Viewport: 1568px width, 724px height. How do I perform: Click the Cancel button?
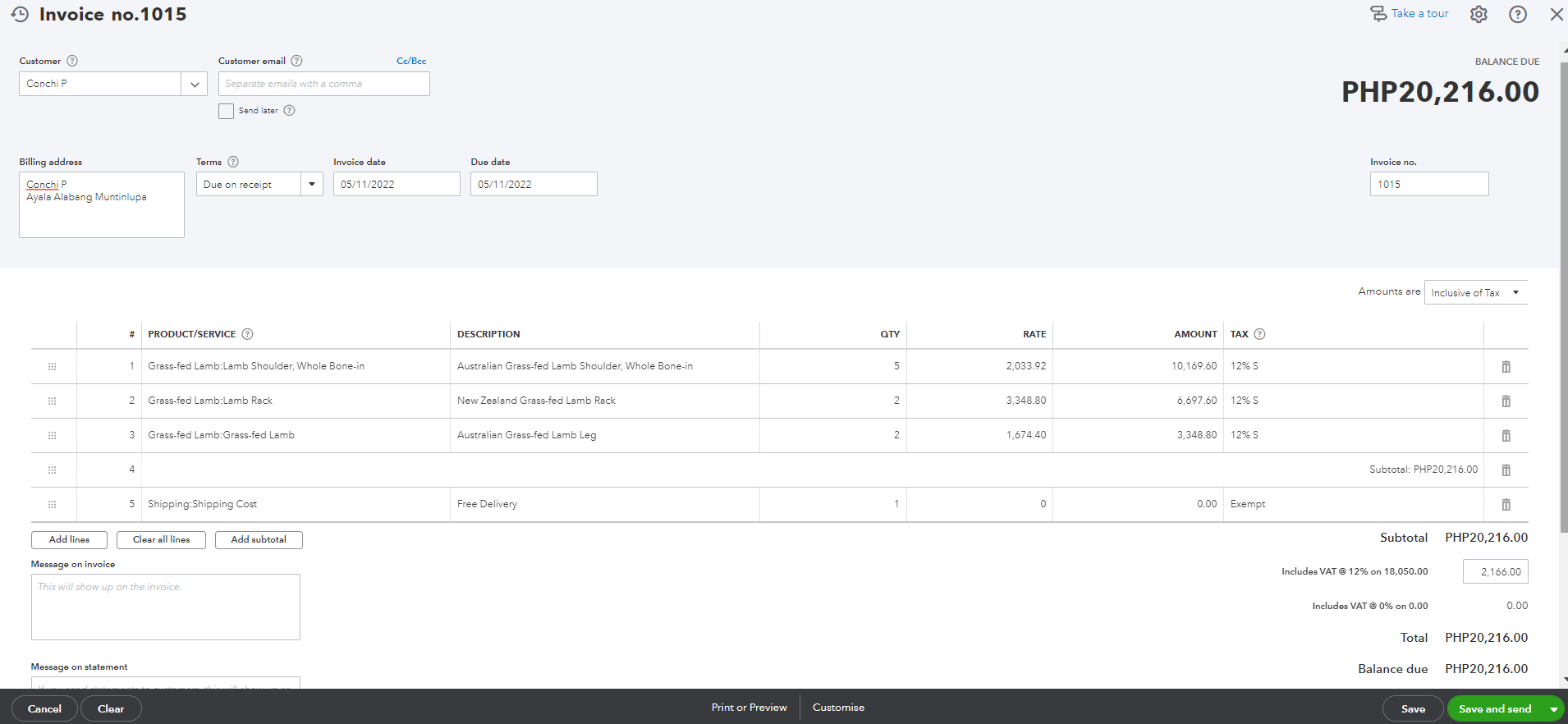click(44, 708)
